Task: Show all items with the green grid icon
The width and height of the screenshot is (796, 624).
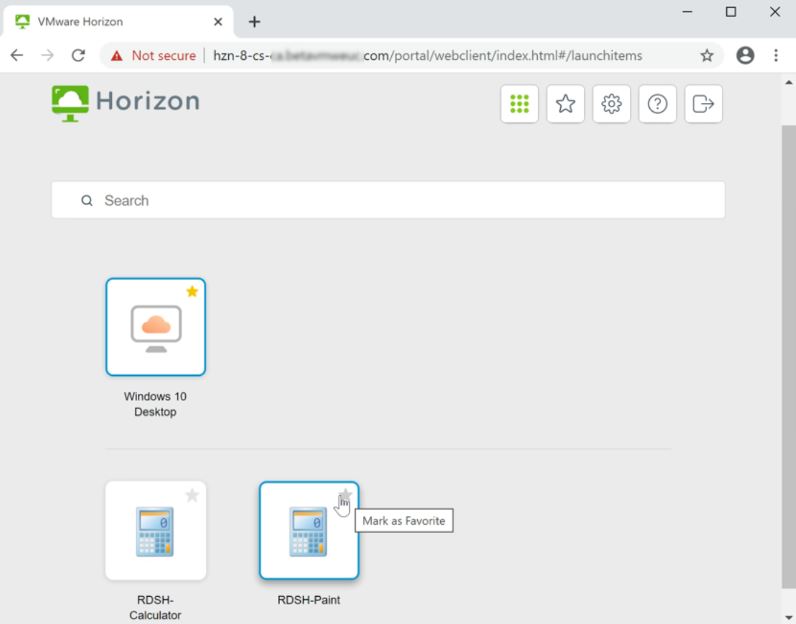Action: pyautogui.click(x=519, y=104)
